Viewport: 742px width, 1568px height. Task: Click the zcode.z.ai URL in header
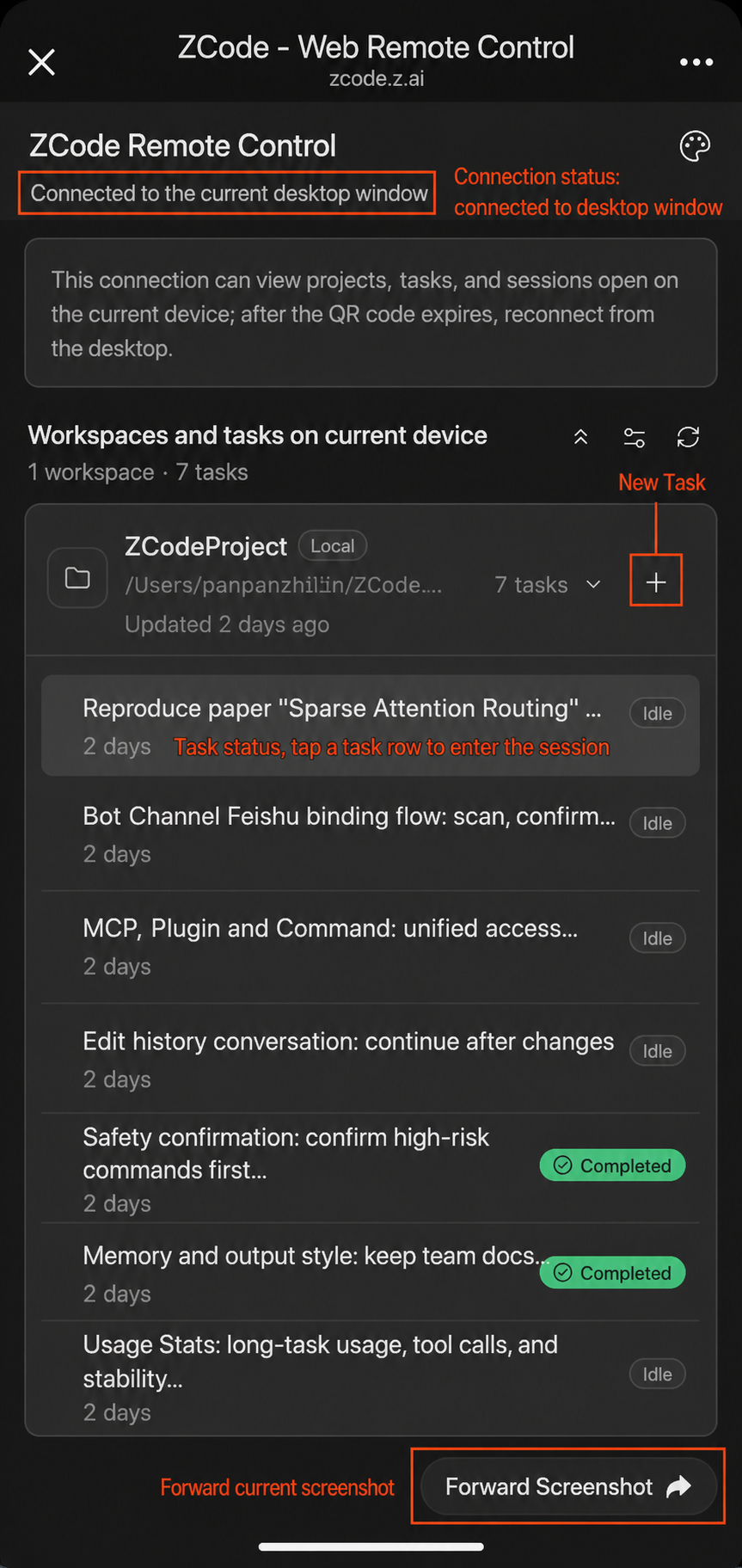tap(377, 79)
